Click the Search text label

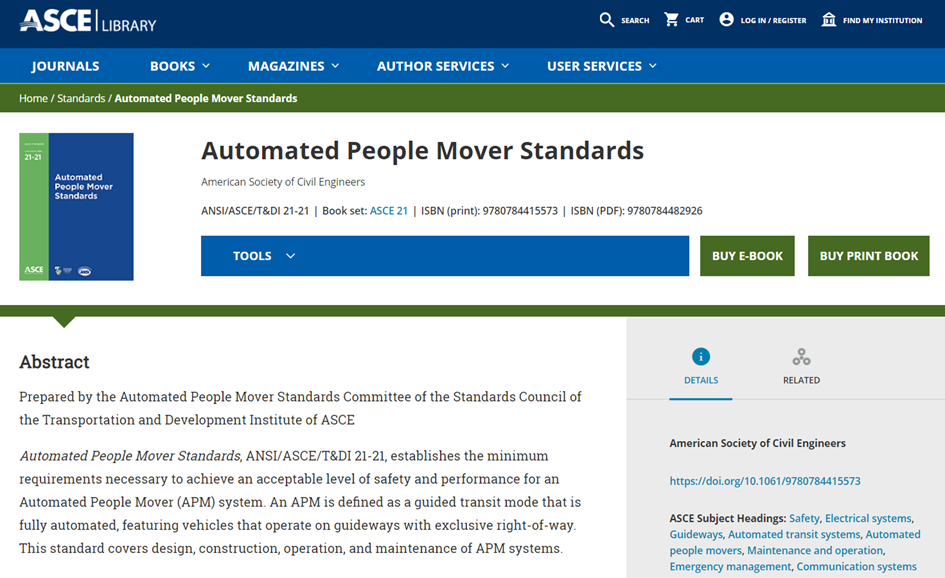pyautogui.click(x=635, y=20)
